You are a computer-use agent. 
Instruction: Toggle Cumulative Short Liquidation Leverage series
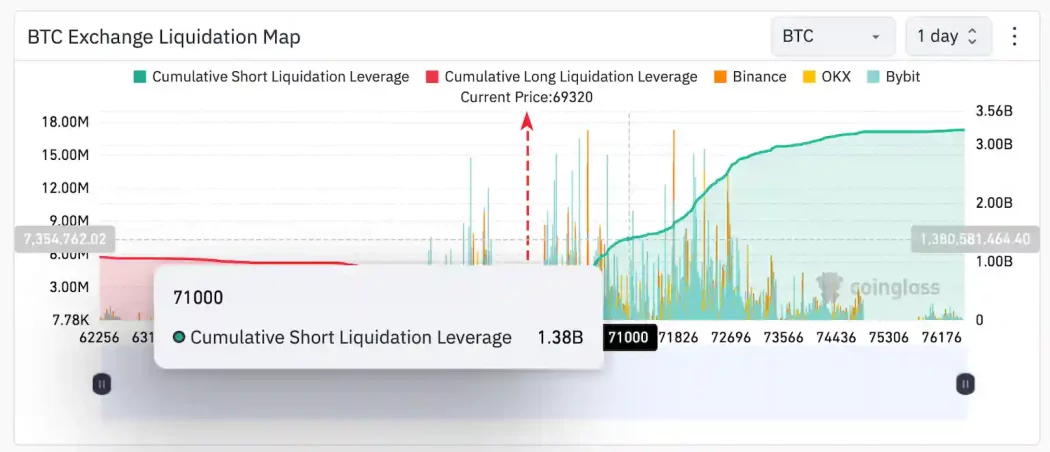point(270,77)
